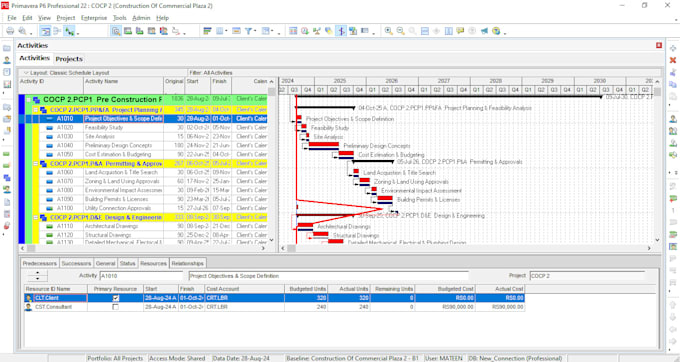
Task: Open the Layout: Classic Schedule Layout dropdown
Action: coord(26,73)
